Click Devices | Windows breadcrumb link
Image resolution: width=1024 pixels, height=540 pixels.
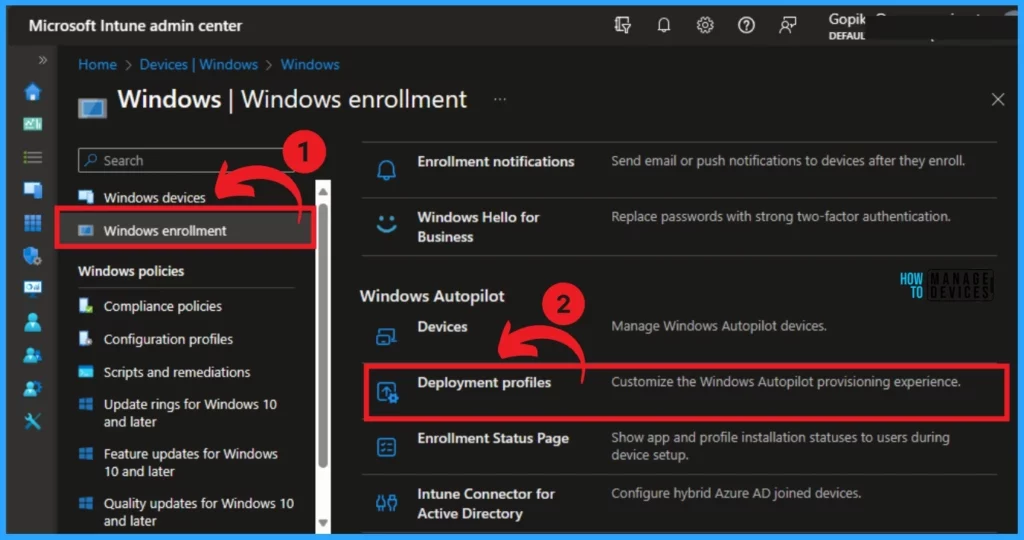point(199,65)
